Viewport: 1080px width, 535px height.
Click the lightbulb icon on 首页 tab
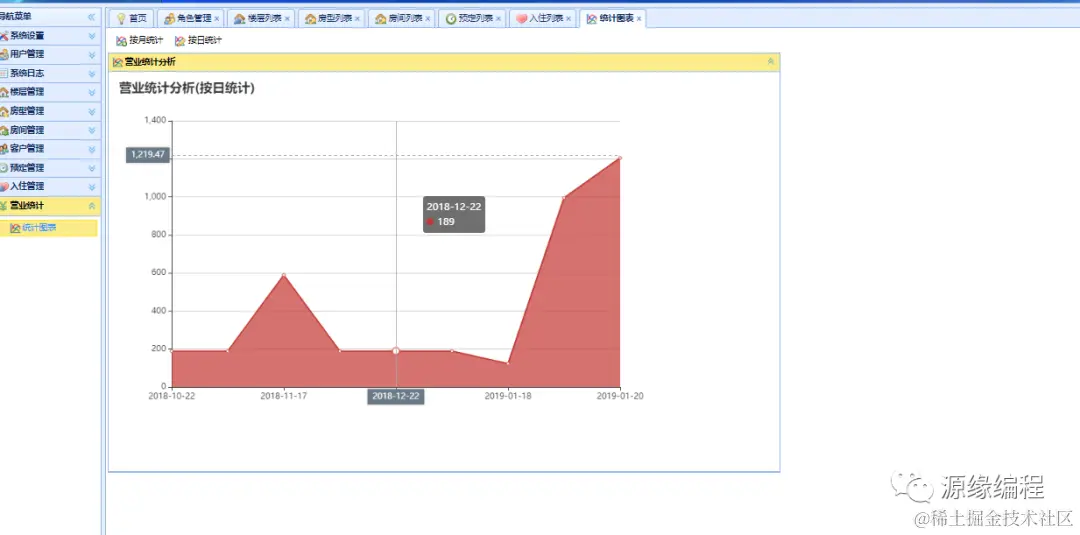click(x=121, y=19)
